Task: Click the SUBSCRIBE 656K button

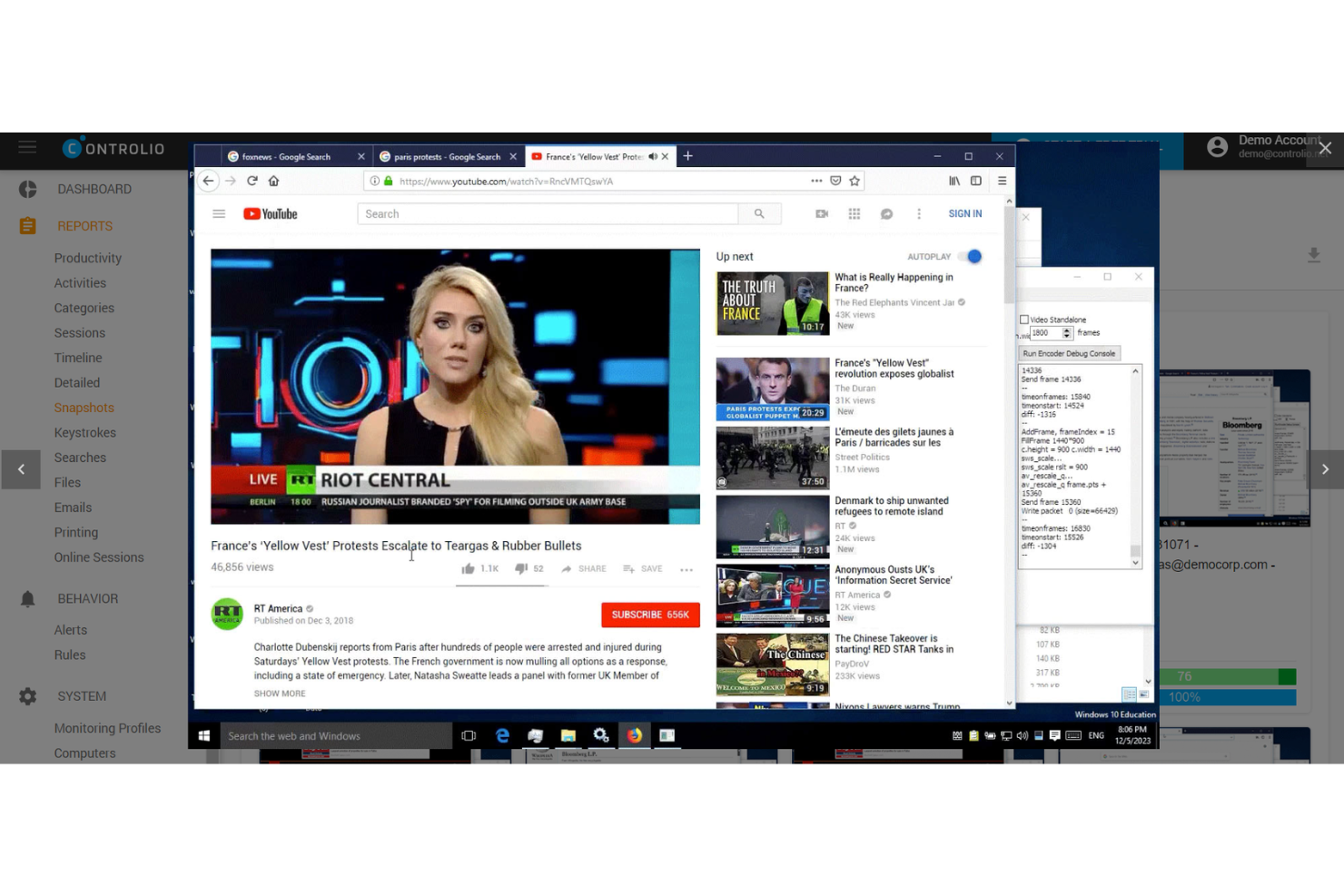Action: (650, 615)
